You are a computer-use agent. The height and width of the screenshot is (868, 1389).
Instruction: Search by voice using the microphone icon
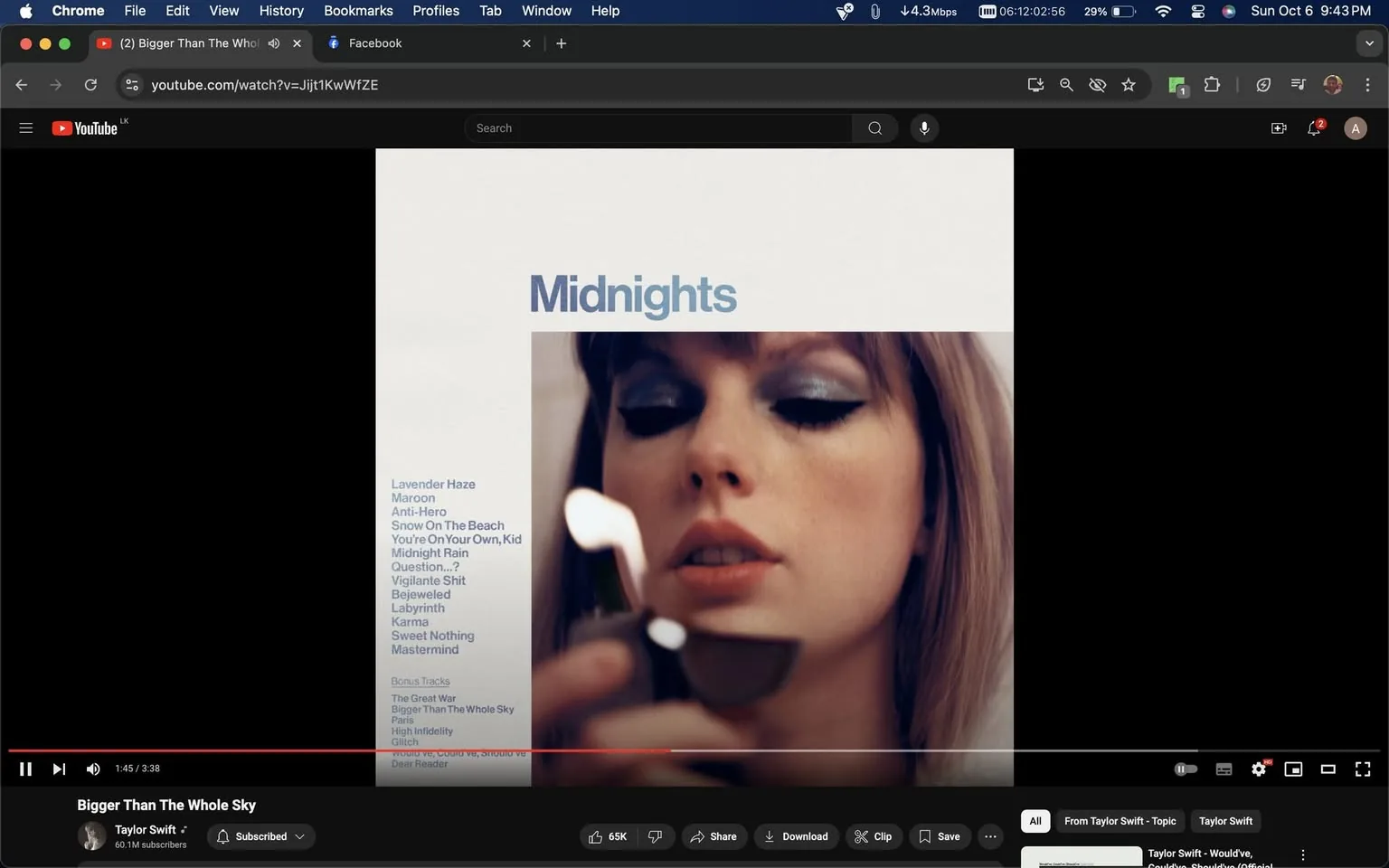coord(923,127)
